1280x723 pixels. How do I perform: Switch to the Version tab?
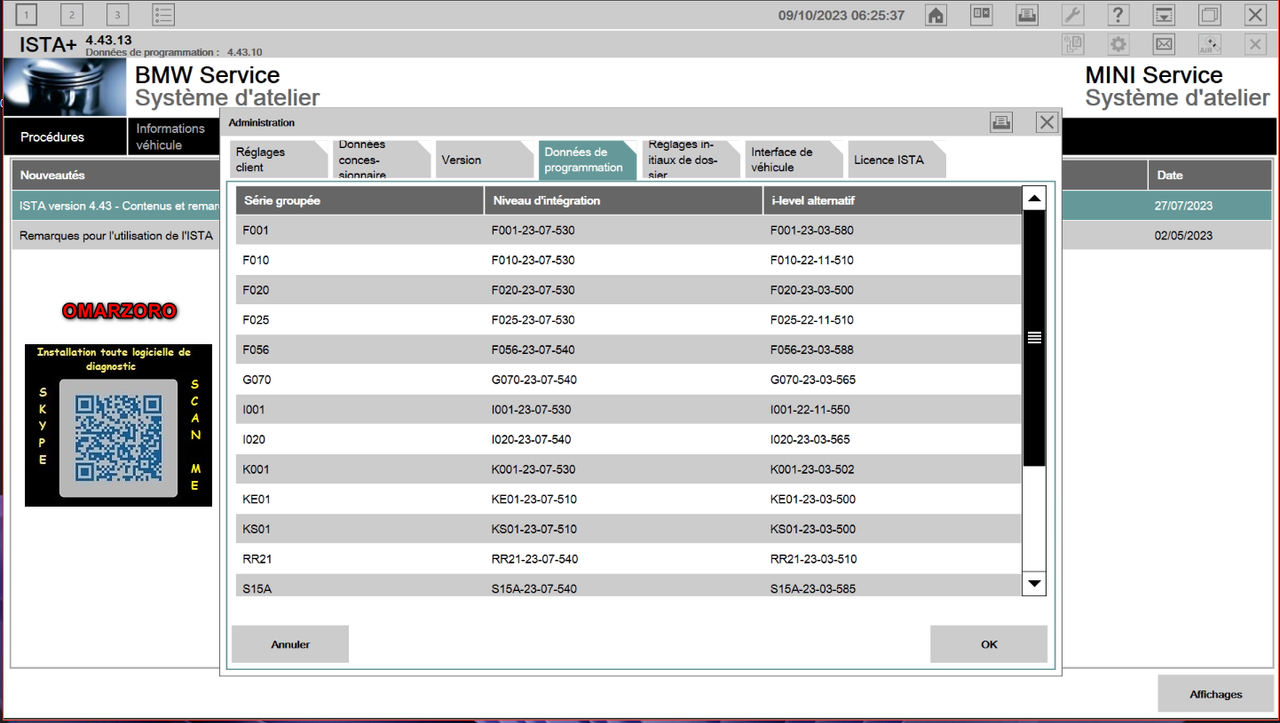tap(484, 160)
